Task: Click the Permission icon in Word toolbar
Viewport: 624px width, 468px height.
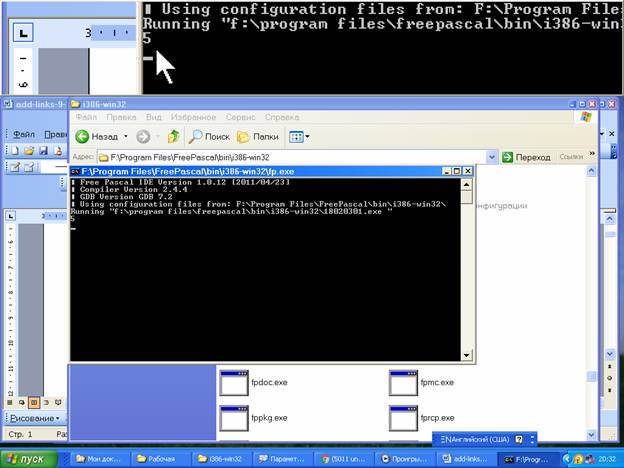Action: [58, 150]
